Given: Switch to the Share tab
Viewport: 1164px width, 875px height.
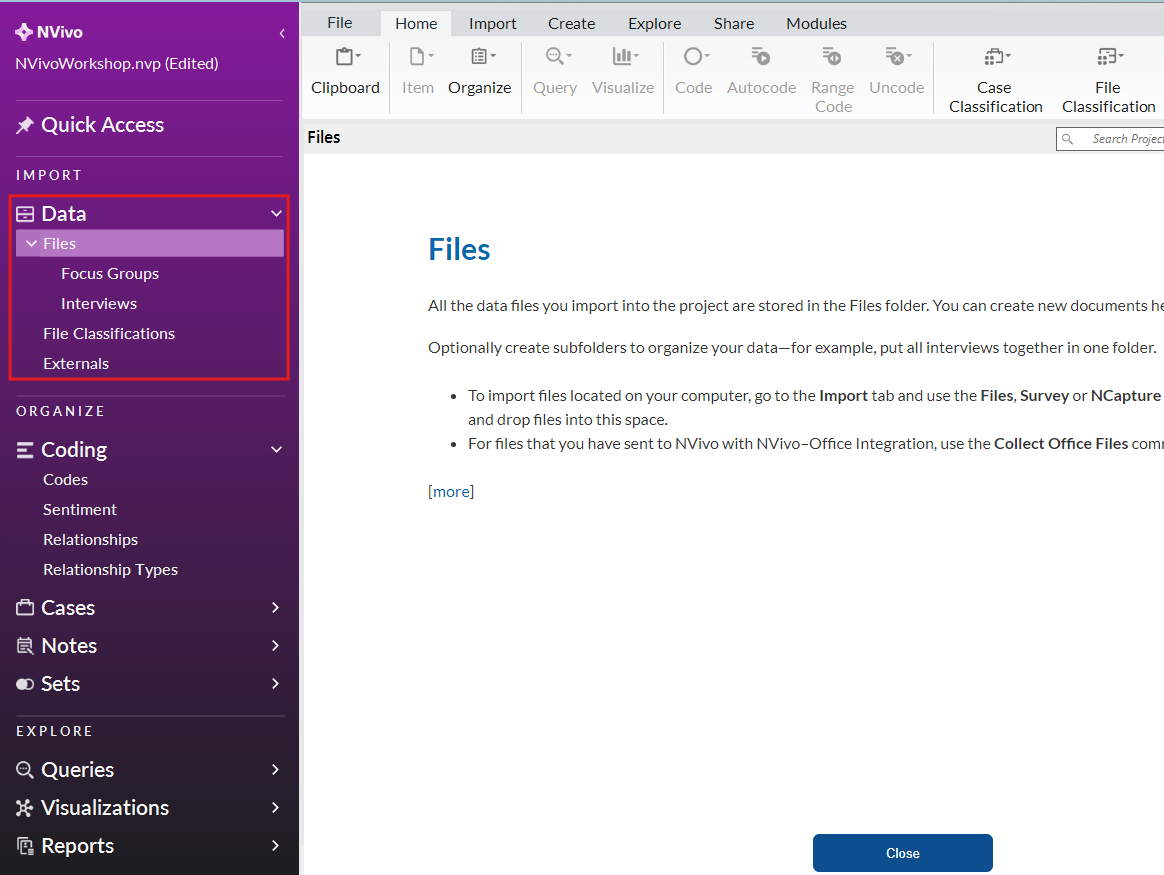Looking at the screenshot, I should click(734, 24).
